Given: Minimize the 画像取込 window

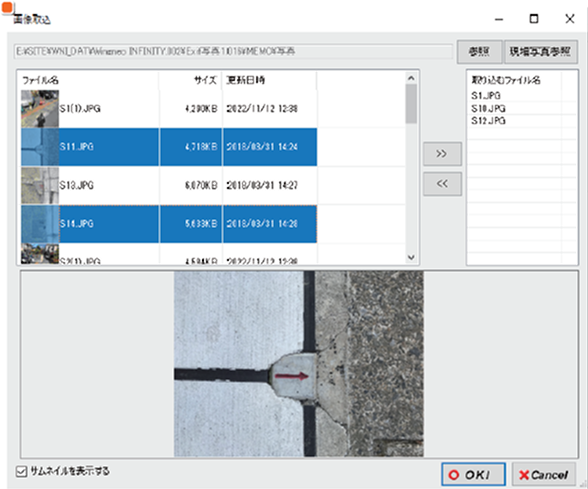Looking at the screenshot, I should (499, 19).
